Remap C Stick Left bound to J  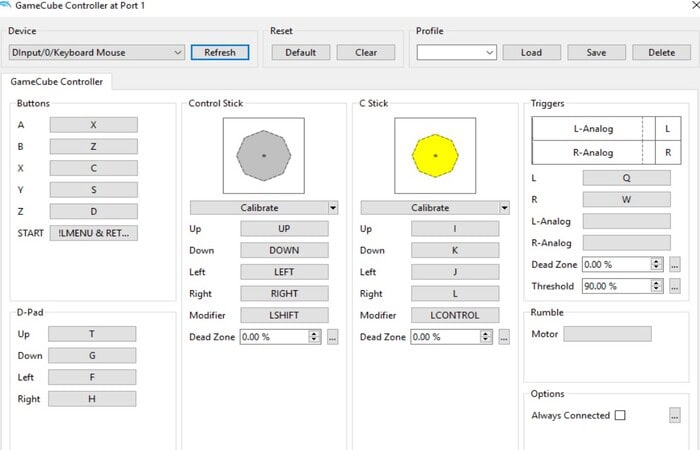[455, 272]
